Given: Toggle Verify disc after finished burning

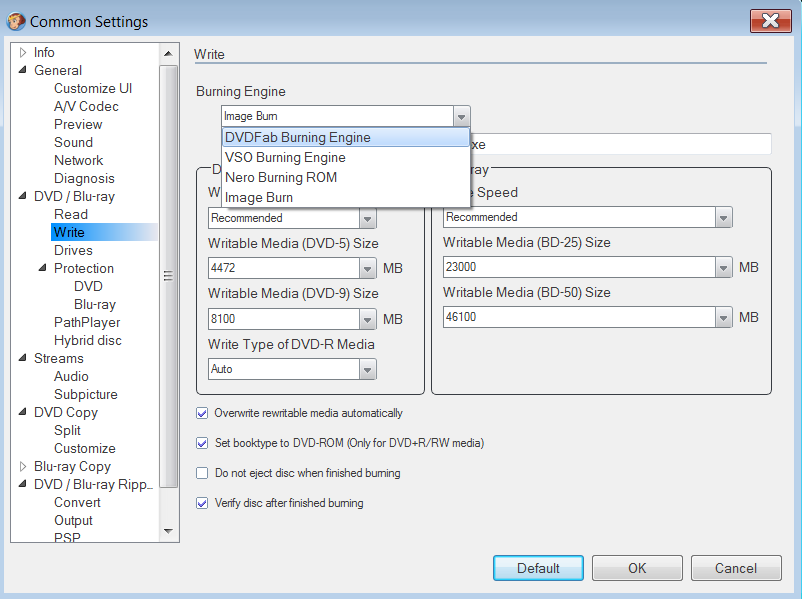Looking at the screenshot, I should coord(202,503).
